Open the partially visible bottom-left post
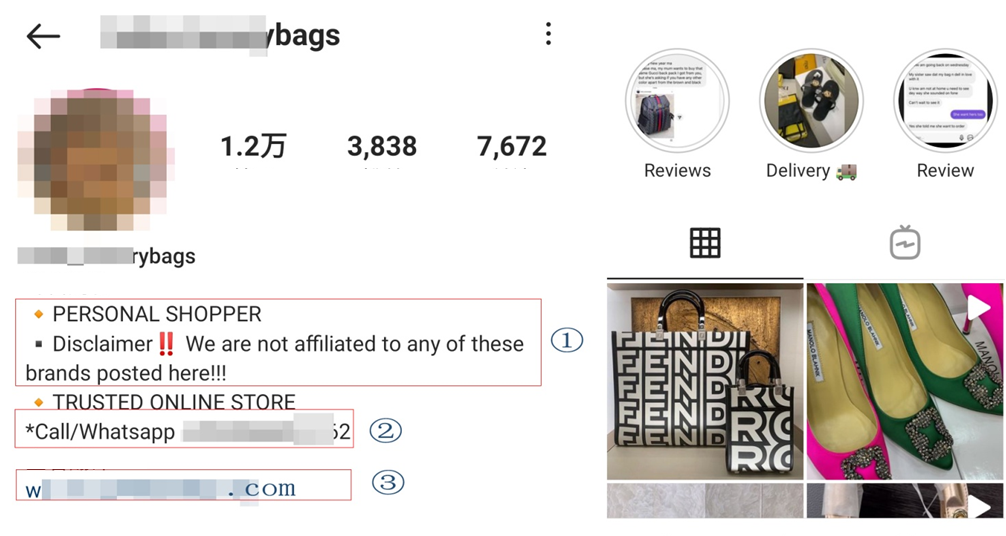Viewport: 1006px width, 536px height. point(704,501)
